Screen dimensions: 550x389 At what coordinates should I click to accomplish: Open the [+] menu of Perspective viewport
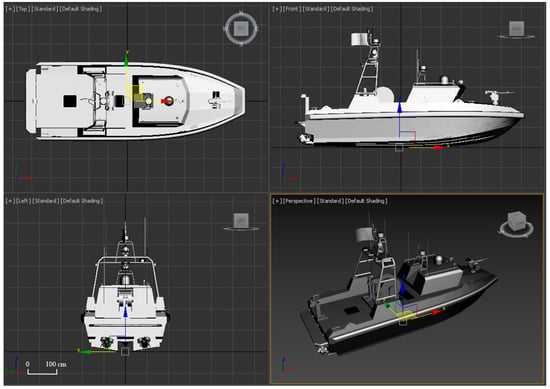pyautogui.click(x=277, y=201)
